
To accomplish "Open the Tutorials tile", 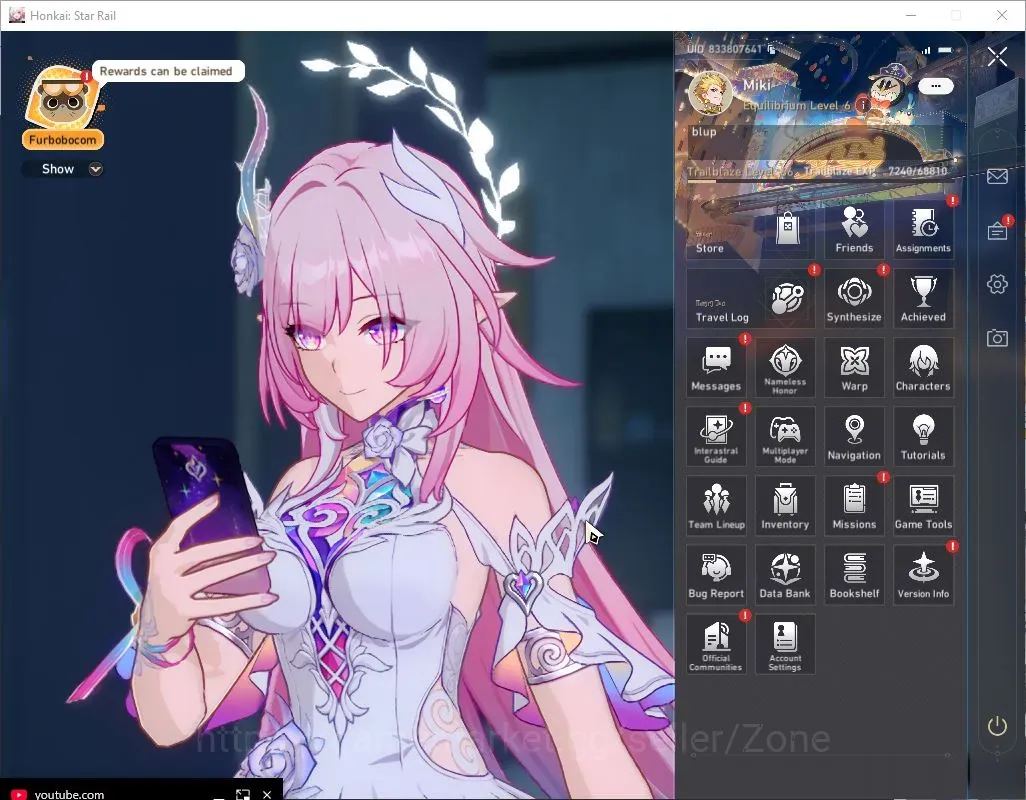I will click(923, 436).
